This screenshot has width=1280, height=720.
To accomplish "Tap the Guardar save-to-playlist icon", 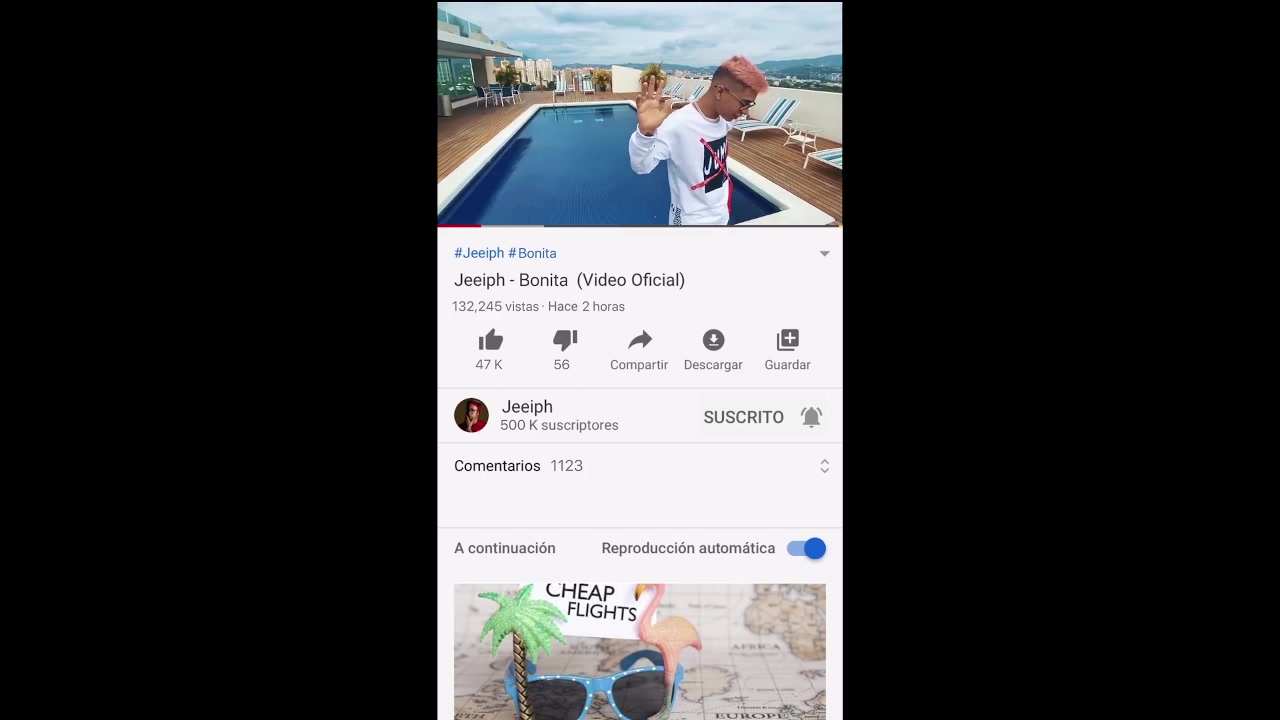I will pos(788,341).
